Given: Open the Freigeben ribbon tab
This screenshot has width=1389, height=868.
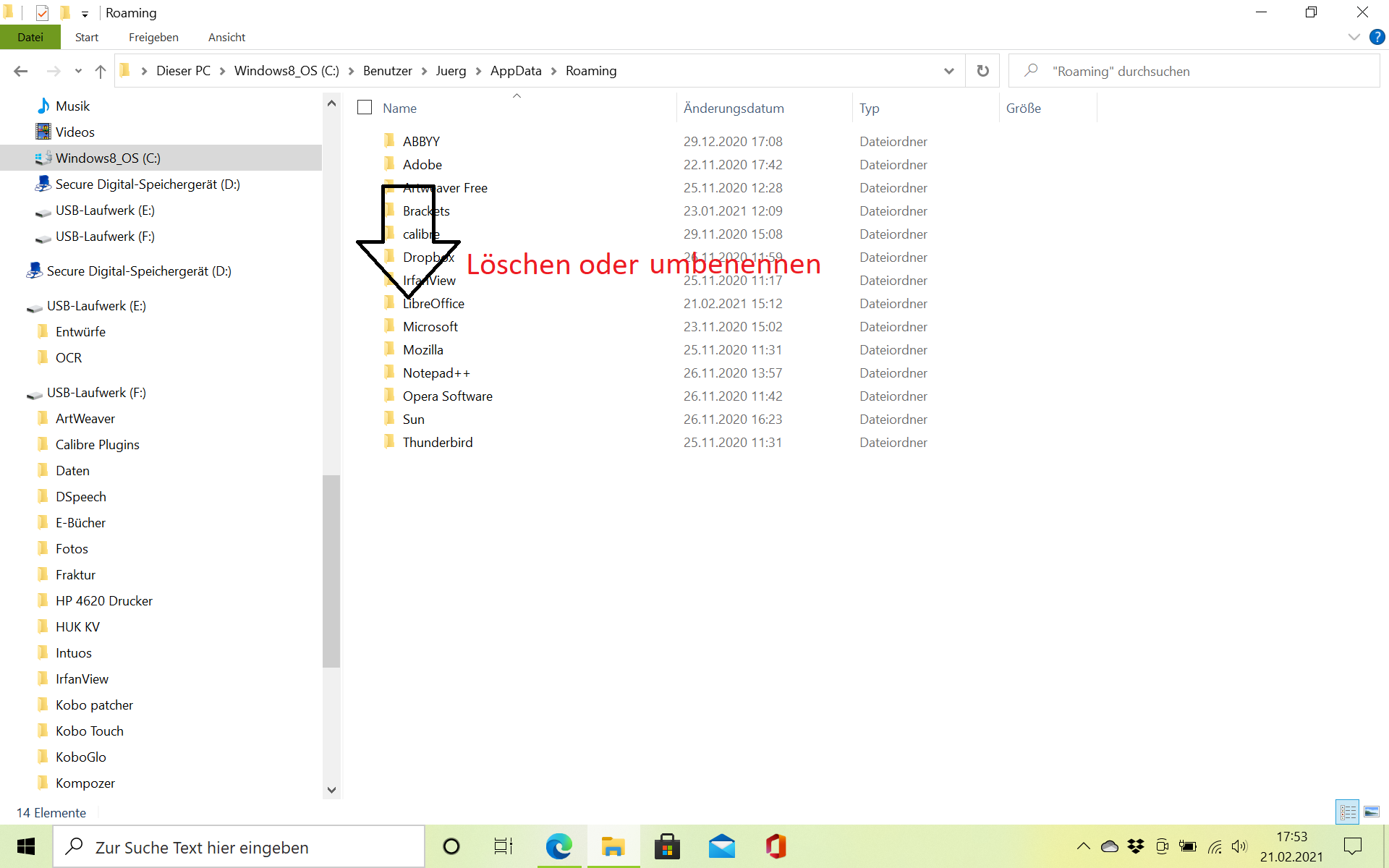Looking at the screenshot, I should point(153,37).
